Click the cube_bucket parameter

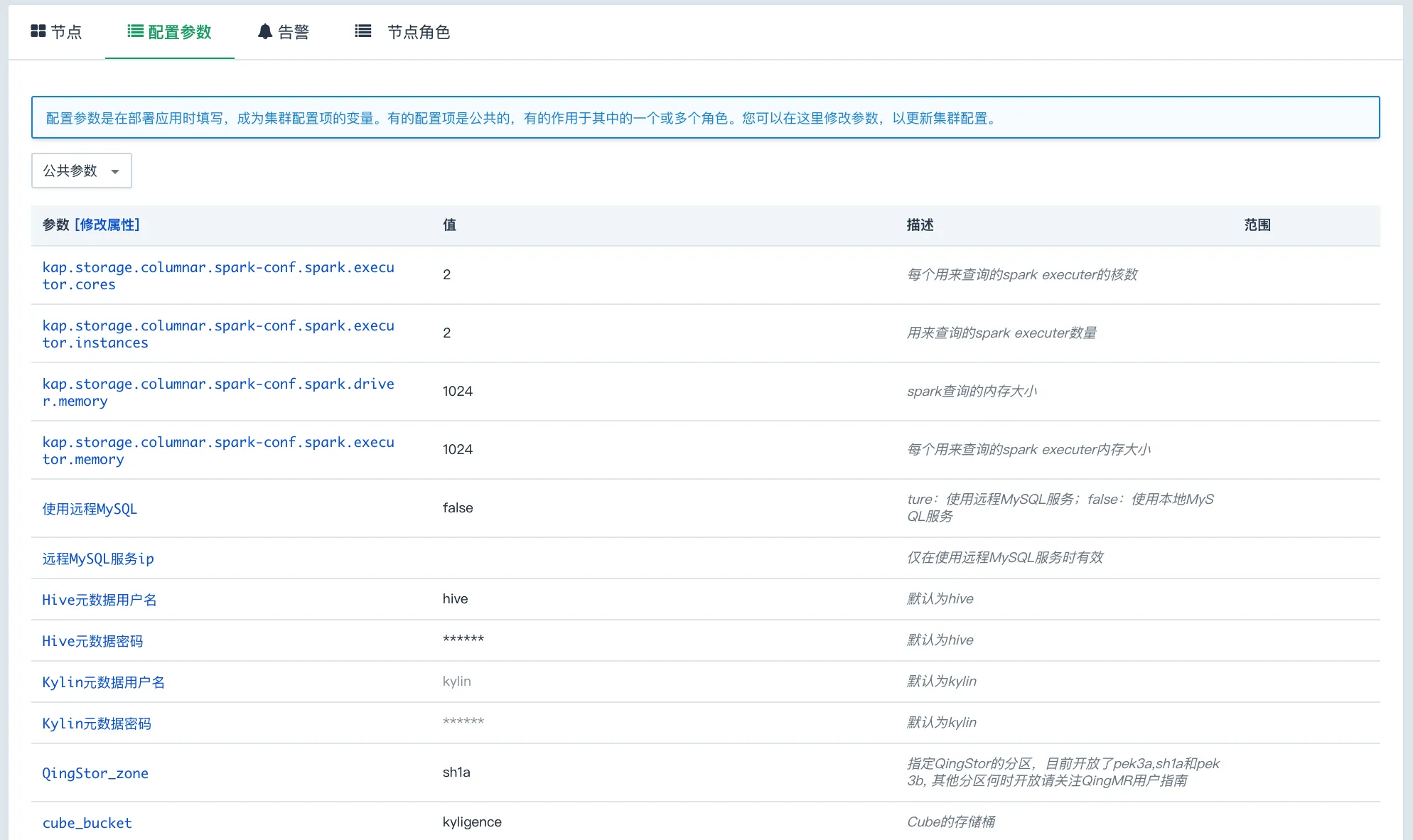87,823
